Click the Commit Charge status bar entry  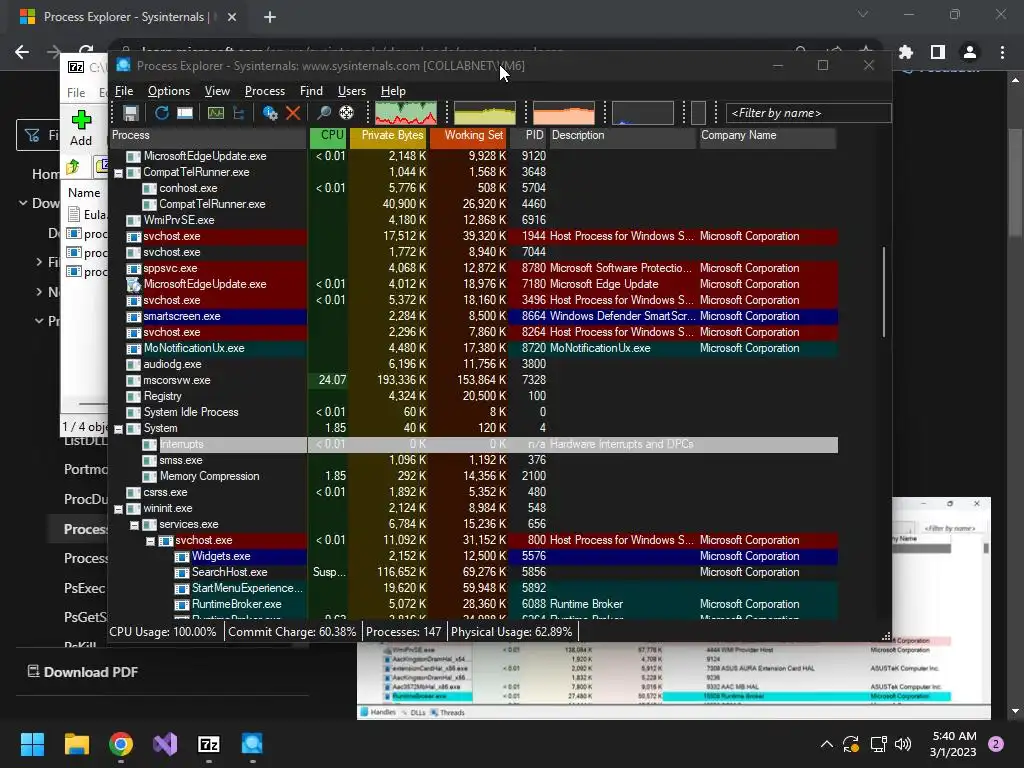292,632
